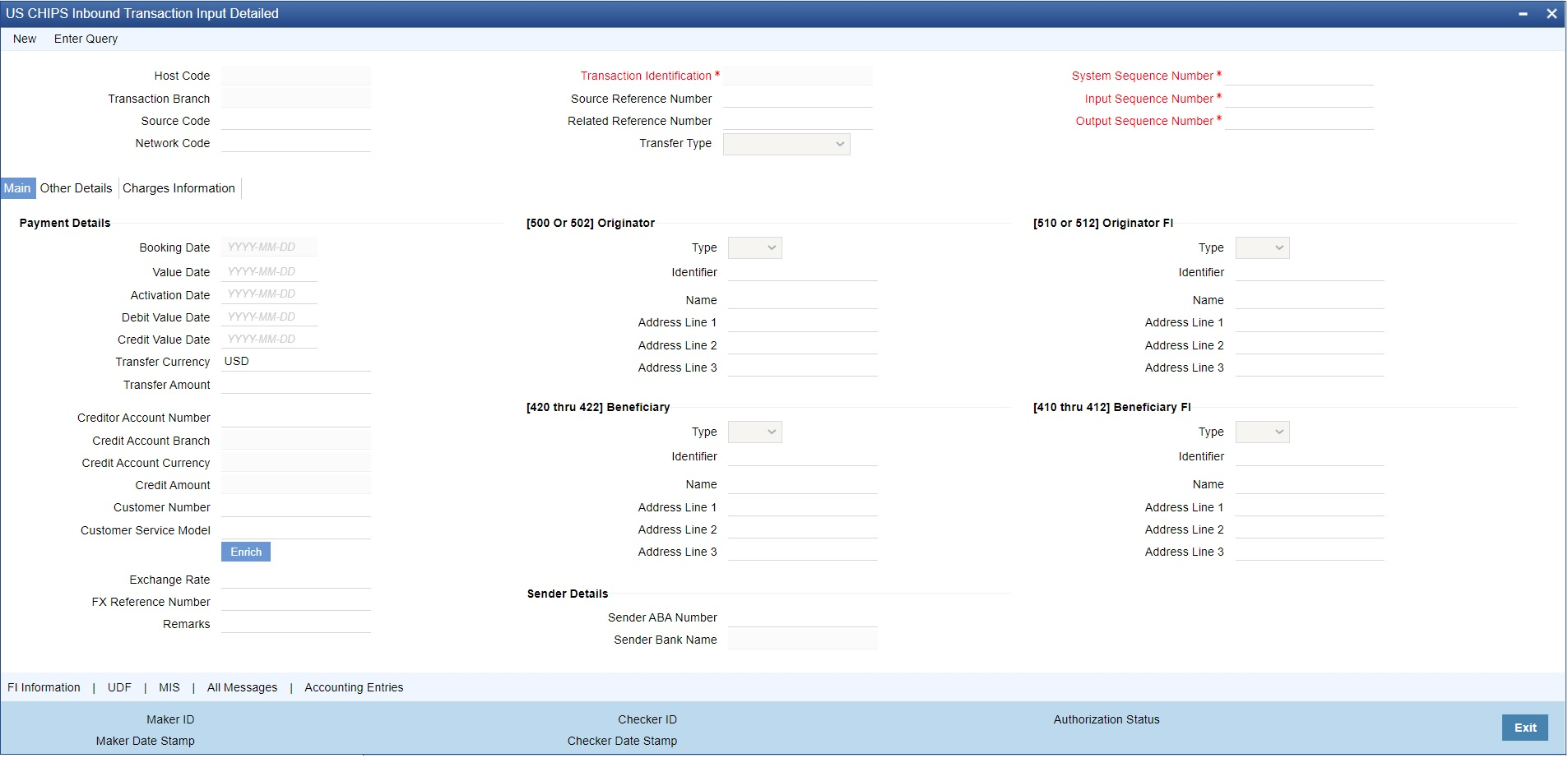Switch to the Other Details tab
The image size is (1568, 758).
[x=77, y=188]
